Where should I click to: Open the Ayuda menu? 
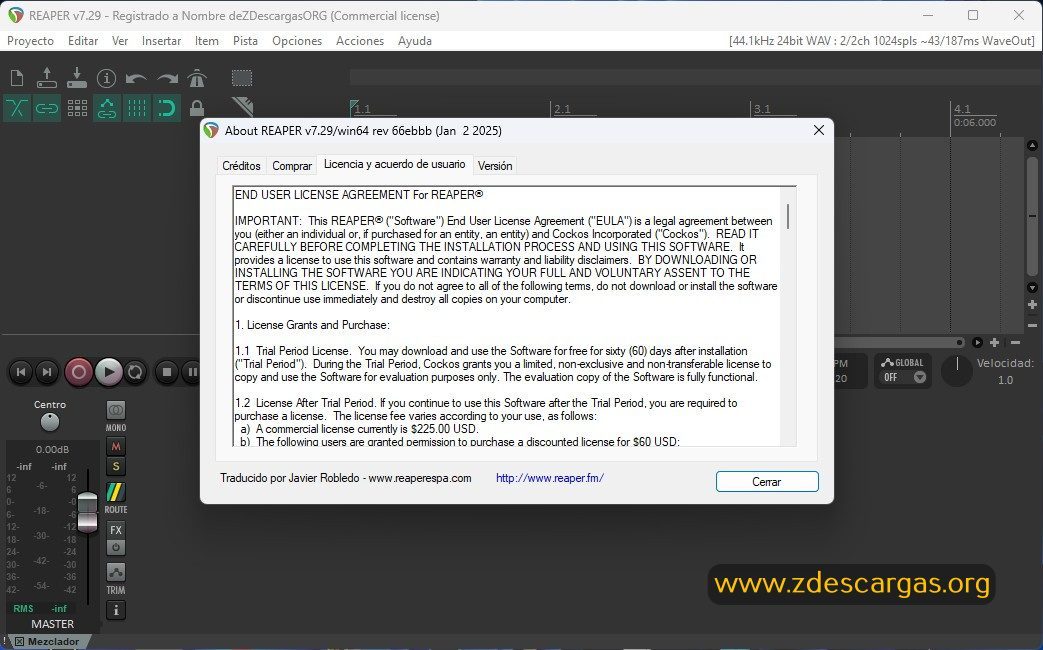414,41
